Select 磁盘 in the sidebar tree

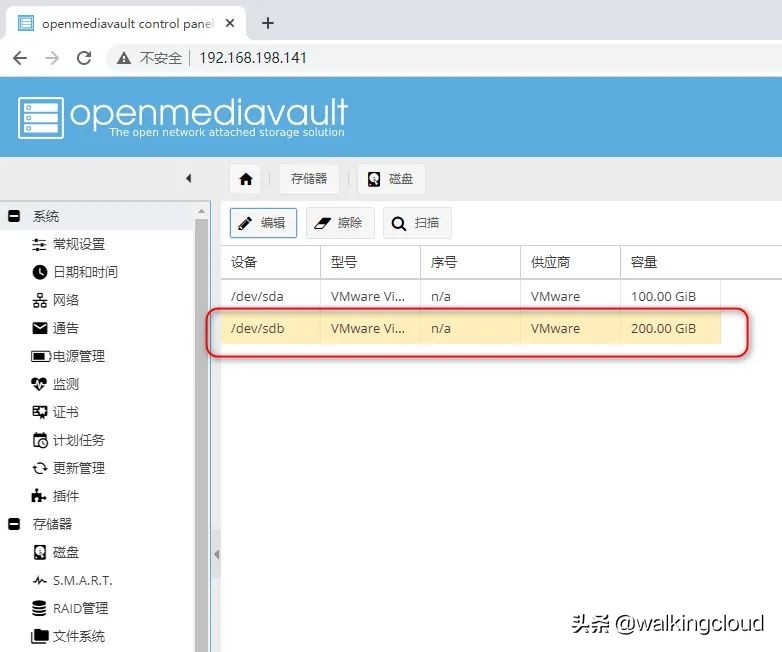66,552
